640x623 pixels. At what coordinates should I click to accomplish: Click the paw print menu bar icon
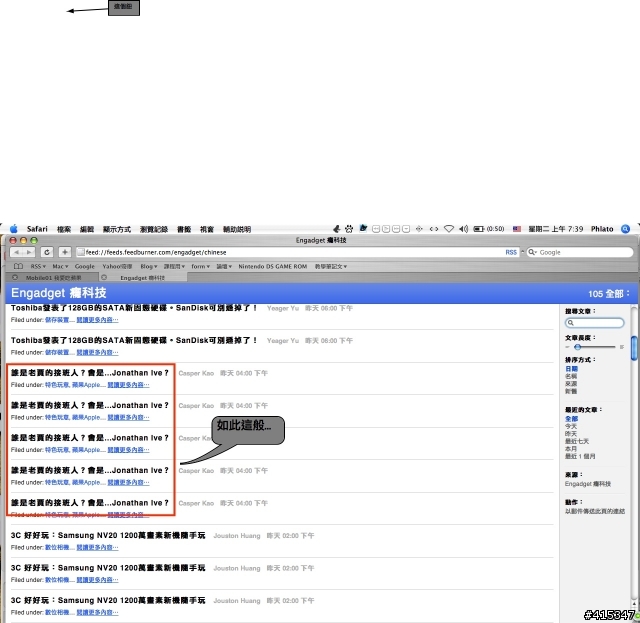(349, 229)
